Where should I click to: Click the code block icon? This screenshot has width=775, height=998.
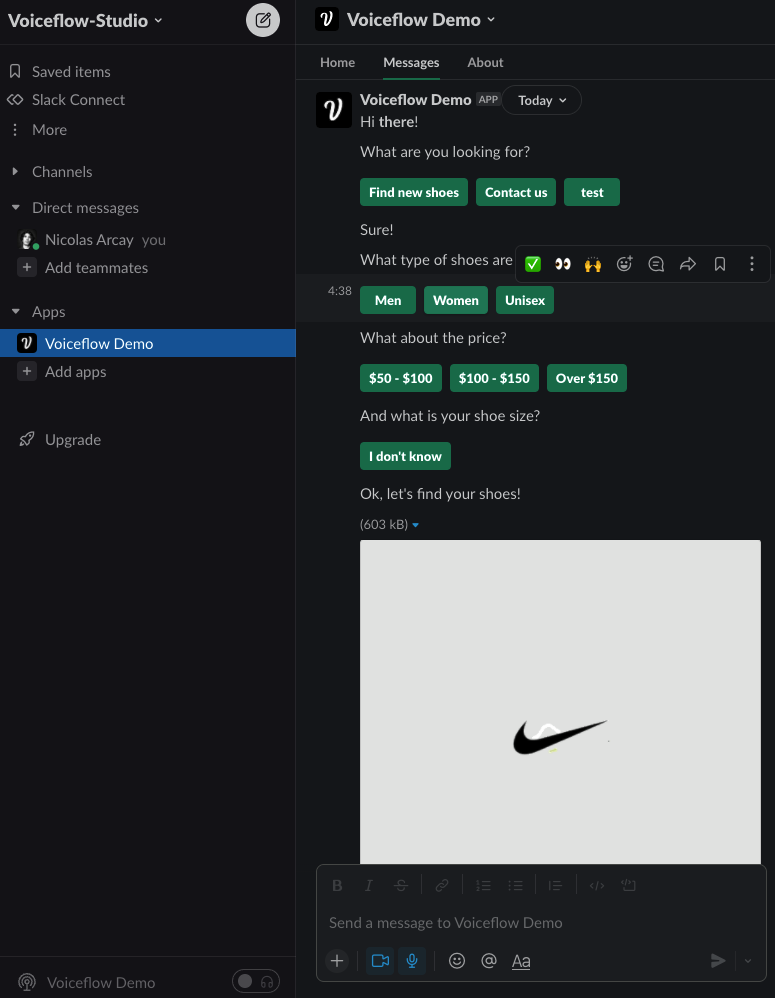(x=628, y=885)
